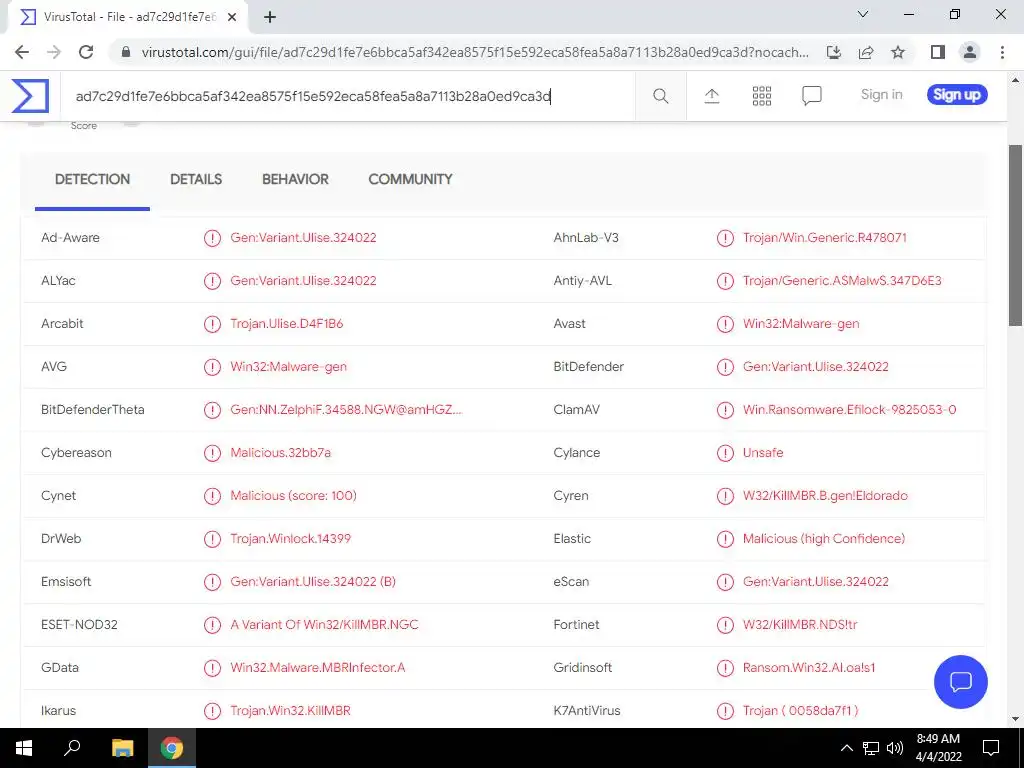Select the Malicious (score: 100) Cynet result
This screenshot has height=768, width=1024.
coord(293,496)
